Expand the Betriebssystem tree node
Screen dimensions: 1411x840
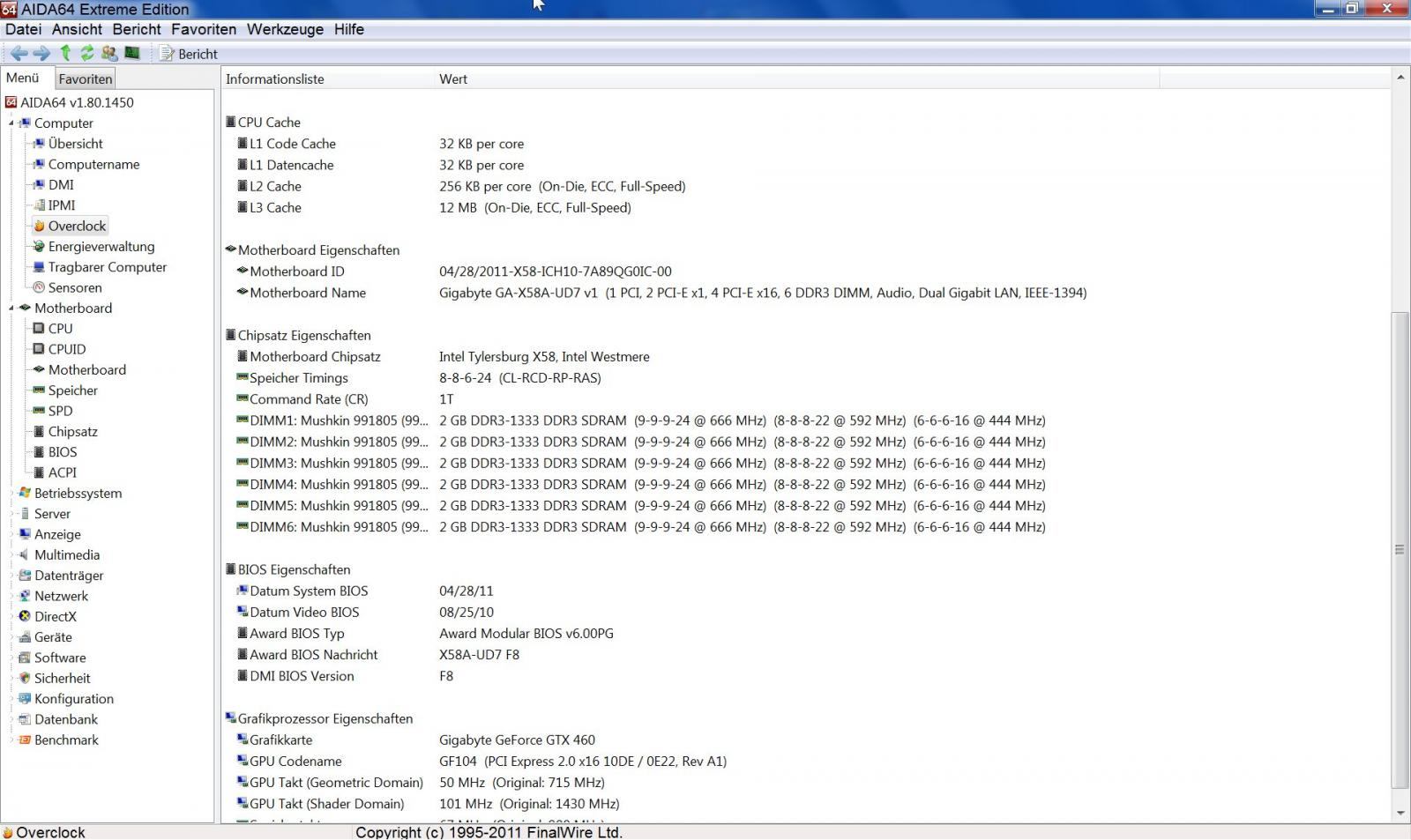point(11,494)
